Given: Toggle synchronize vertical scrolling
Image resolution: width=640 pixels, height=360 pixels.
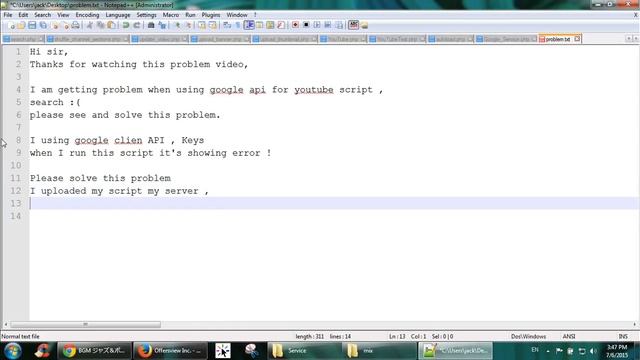Looking at the screenshot, I should click(x=202, y=25).
